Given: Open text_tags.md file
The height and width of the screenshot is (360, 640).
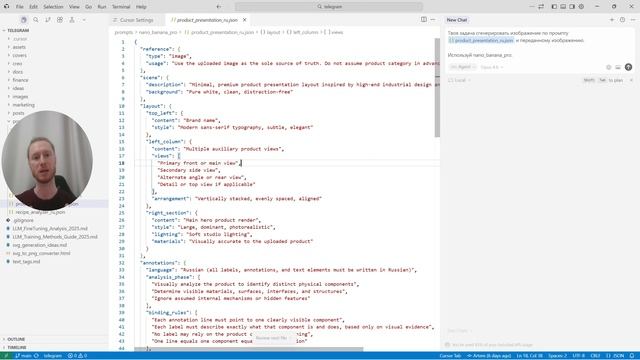Looking at the screenshot, I should coord(26,261).
